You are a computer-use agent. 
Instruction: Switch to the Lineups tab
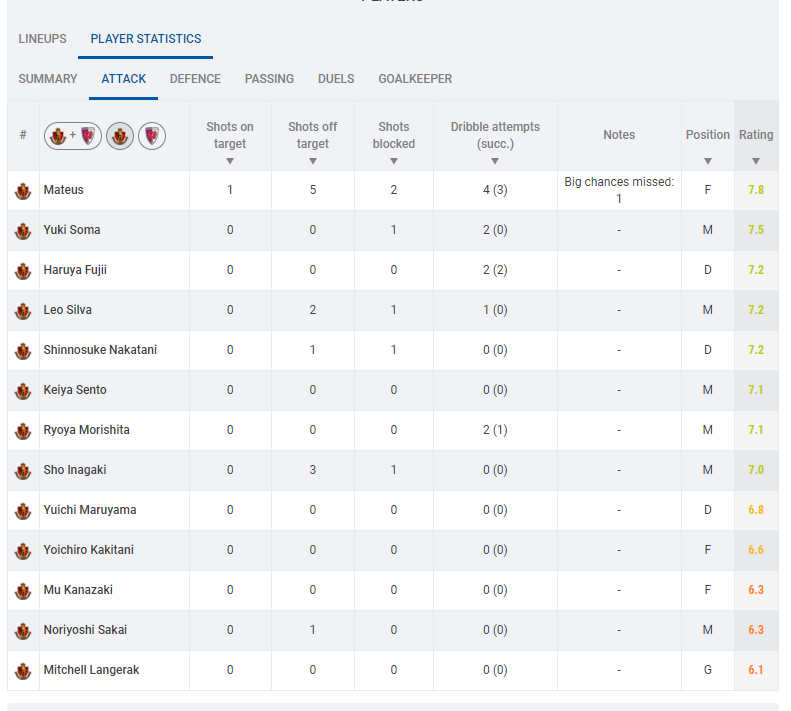42,39
